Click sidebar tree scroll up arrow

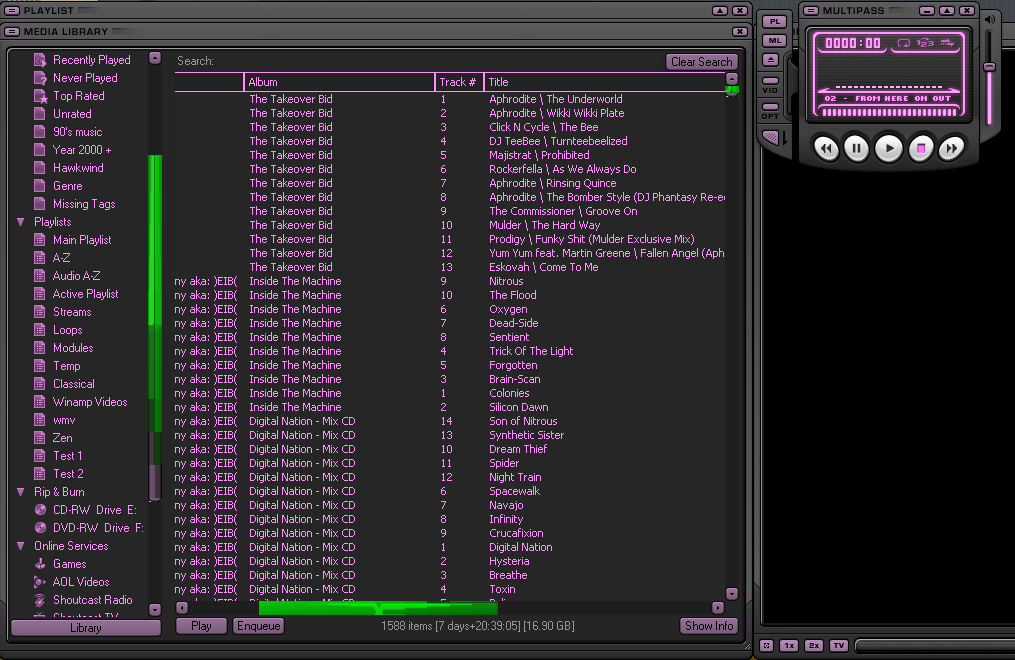pos(155,58)
